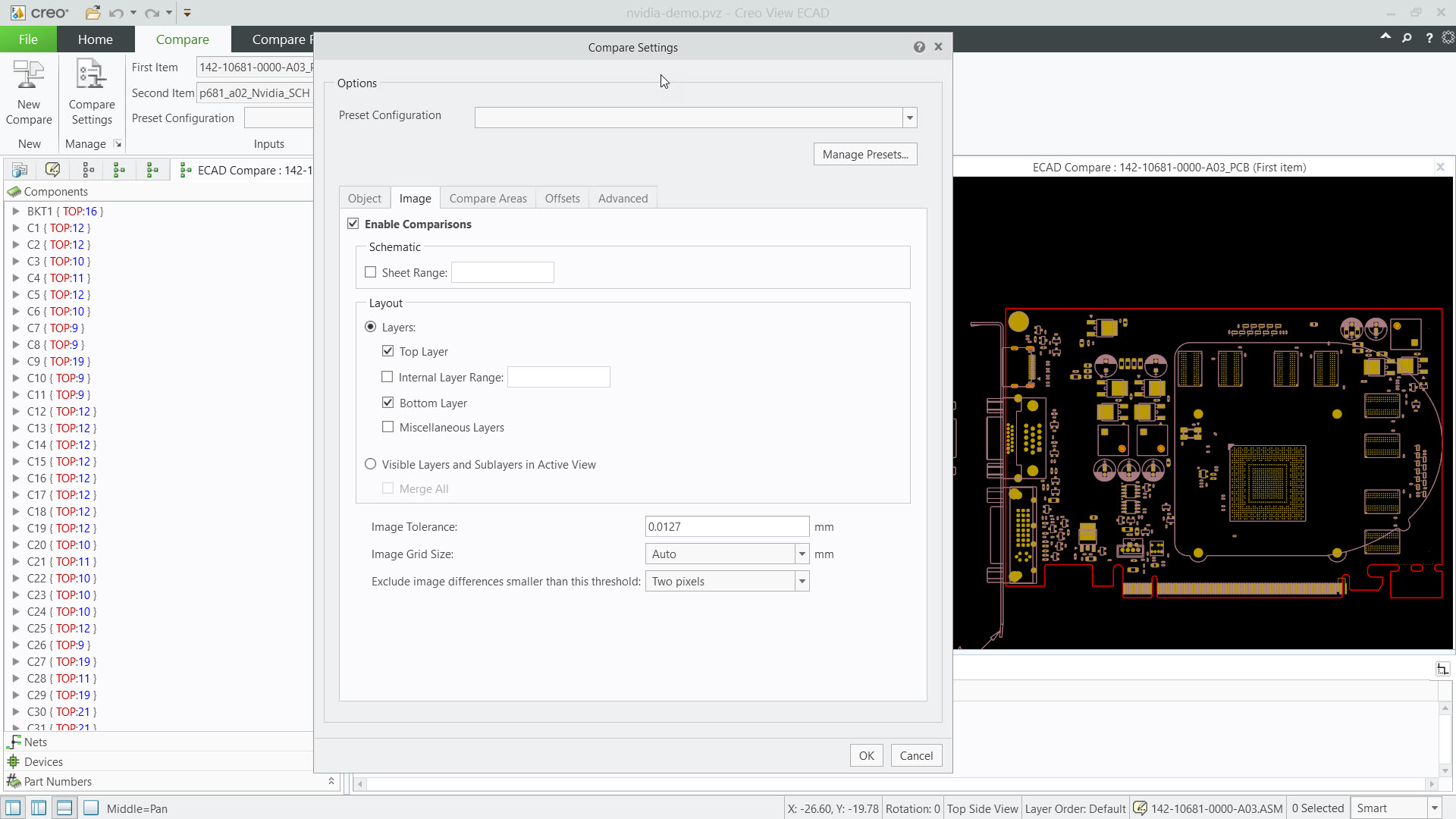Click the first structure panel icon with cube
The image size is (1456, 819).
point(20,170)
